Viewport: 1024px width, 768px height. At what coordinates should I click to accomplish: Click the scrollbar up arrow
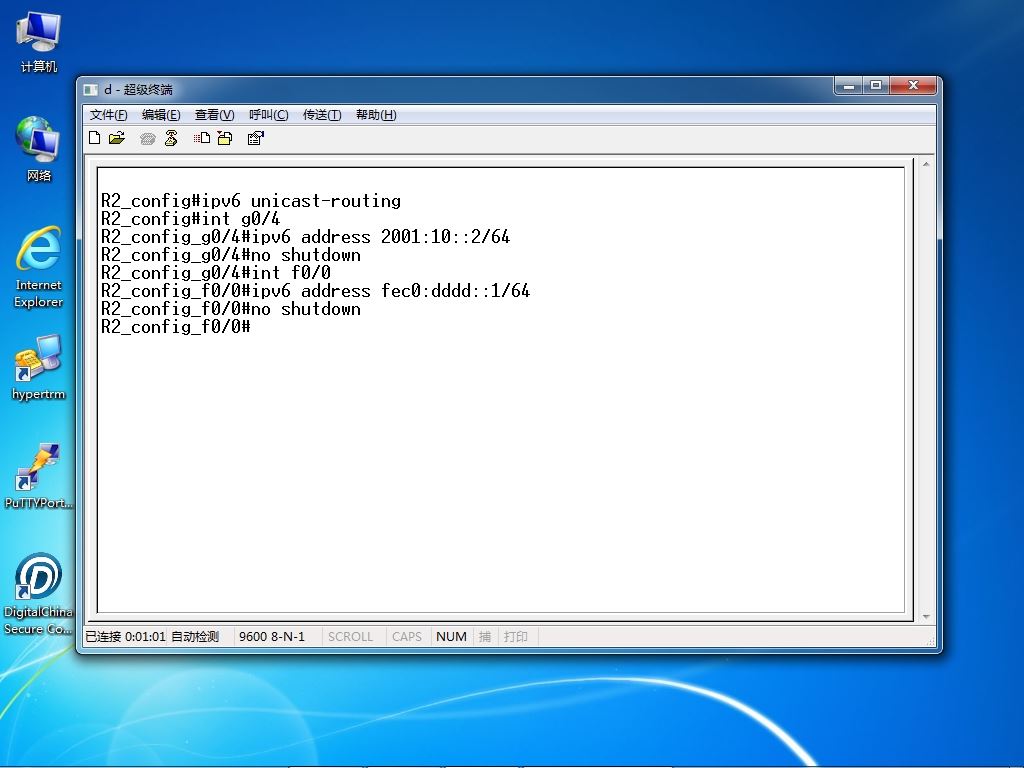(x=926, y=164)
